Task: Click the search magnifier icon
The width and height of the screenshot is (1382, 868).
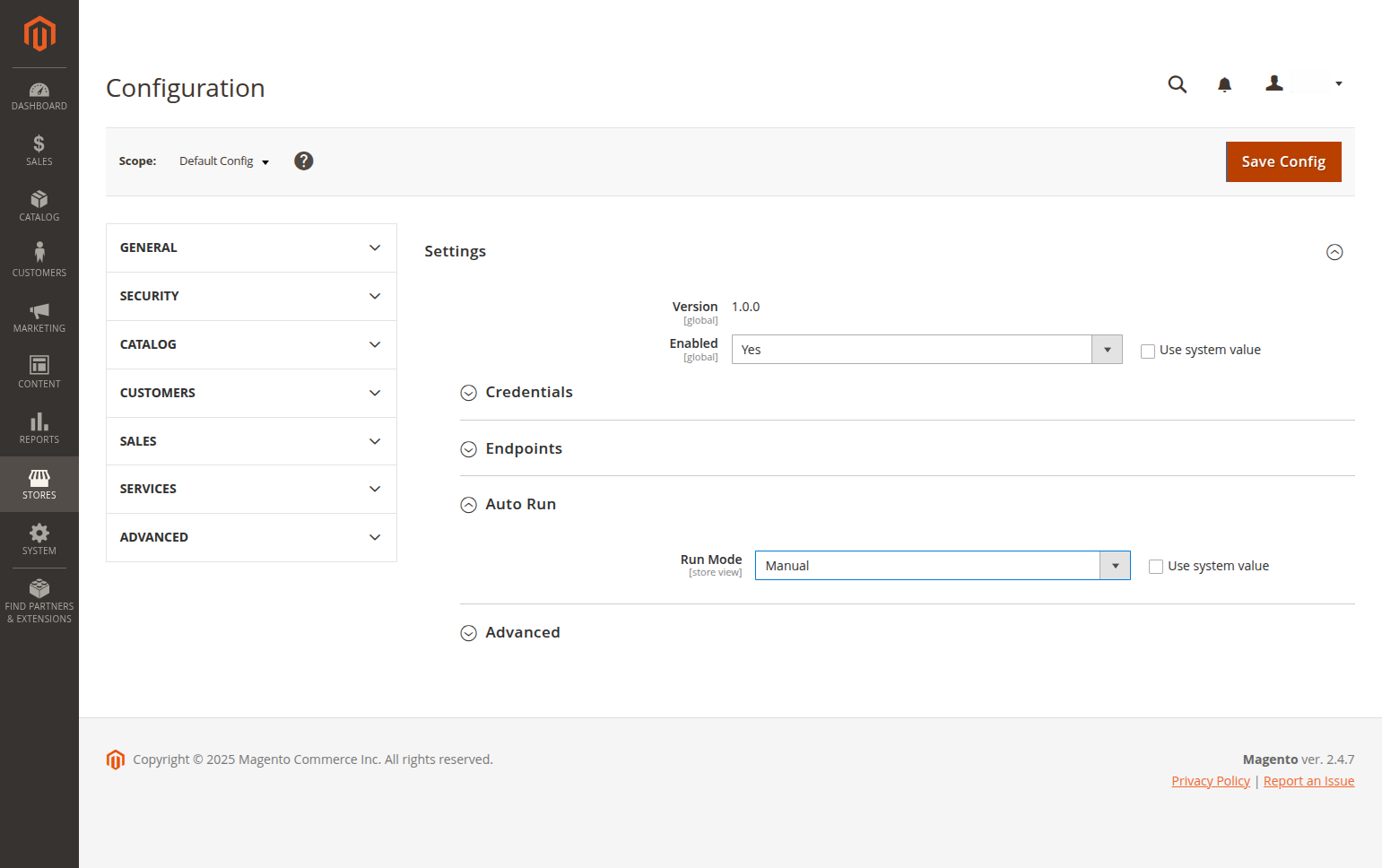Action: [x=1178, y=84]
